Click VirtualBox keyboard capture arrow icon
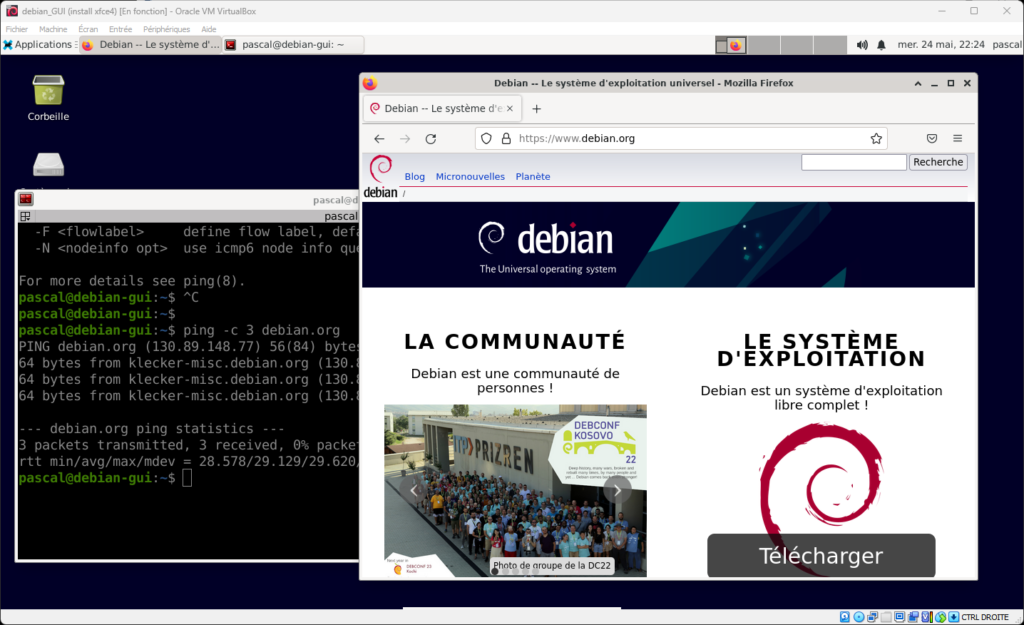The height and width of the screenshot is (625, 1024). [953, 617]
